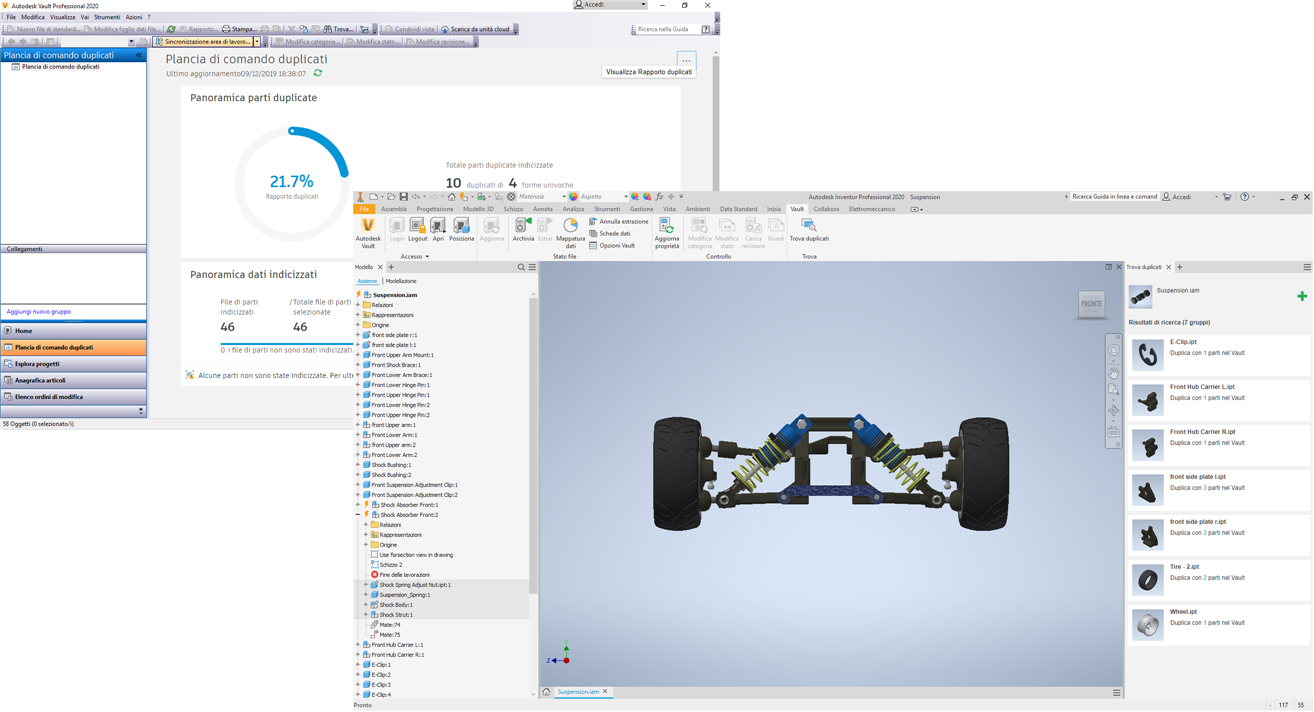Open the Inventor File tab

point(364,209)
